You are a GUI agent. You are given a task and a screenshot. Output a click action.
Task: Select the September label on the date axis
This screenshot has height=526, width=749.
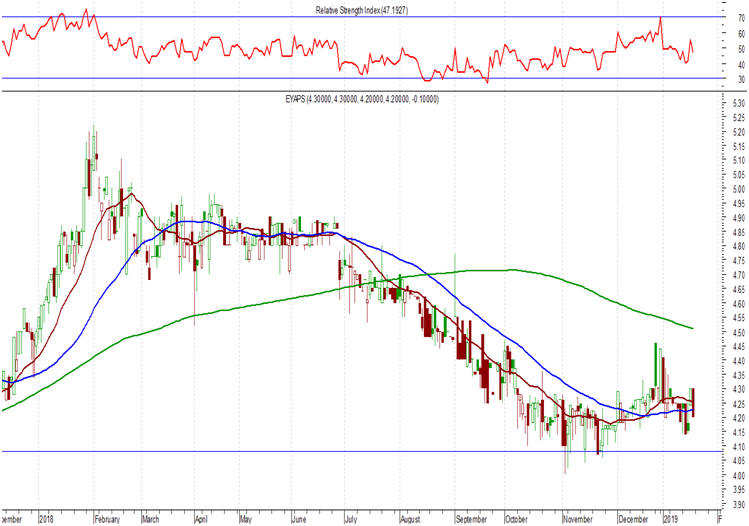coord(471,519)
